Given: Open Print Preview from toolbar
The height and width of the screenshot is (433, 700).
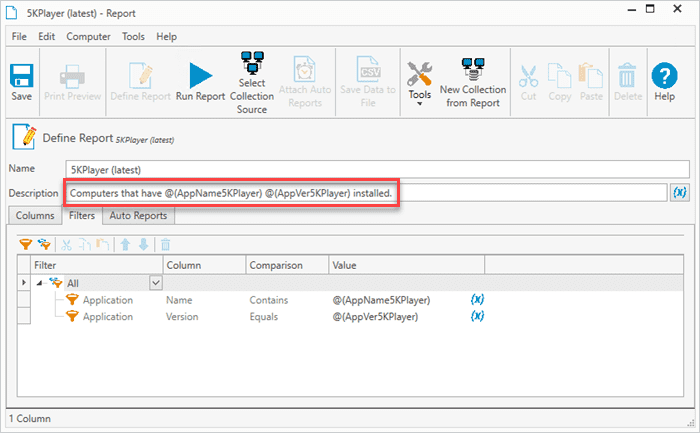Looking at the screenshot, I should point(72,82).
